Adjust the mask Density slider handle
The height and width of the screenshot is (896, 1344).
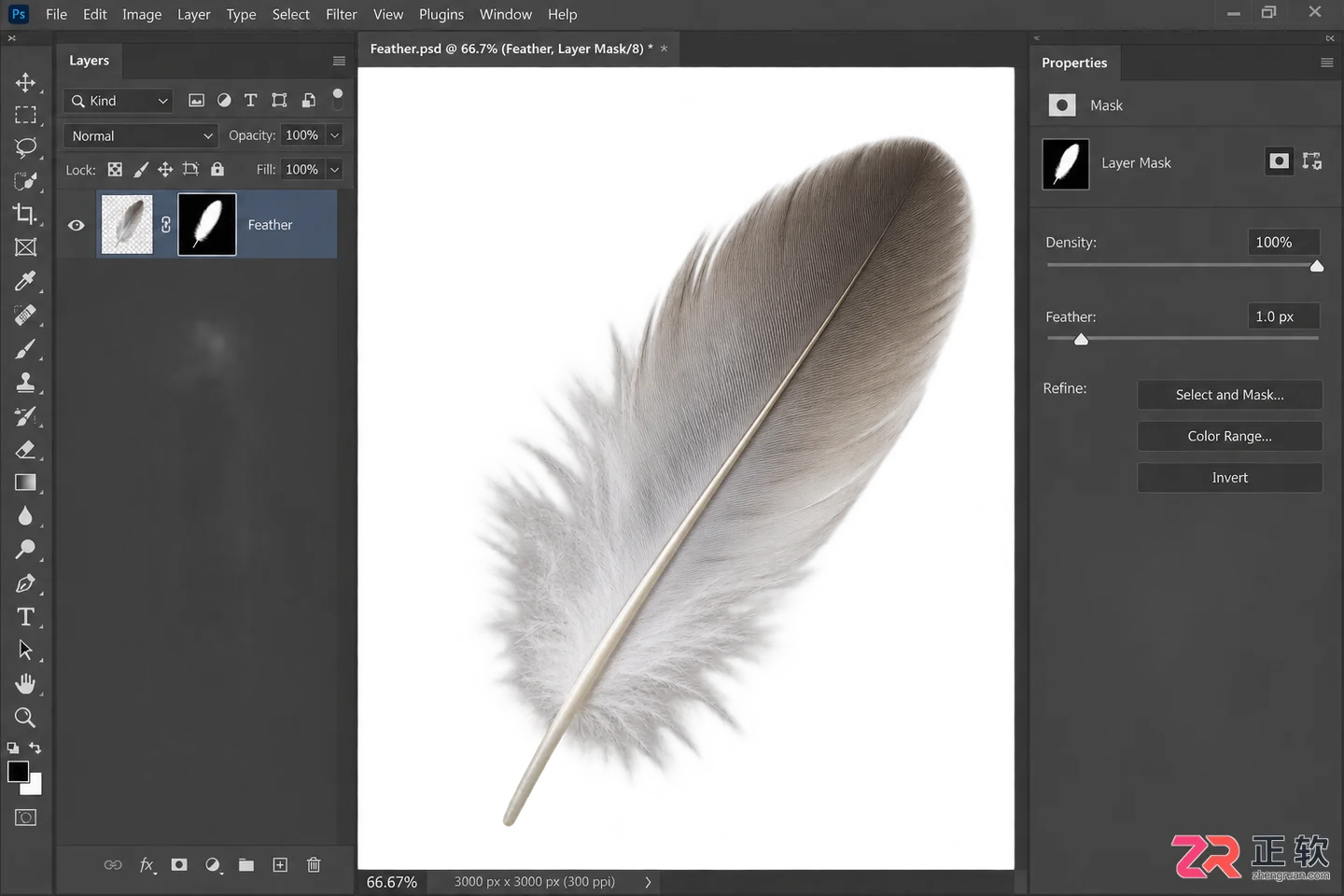pyautogui.click(x=1316, y=266)
